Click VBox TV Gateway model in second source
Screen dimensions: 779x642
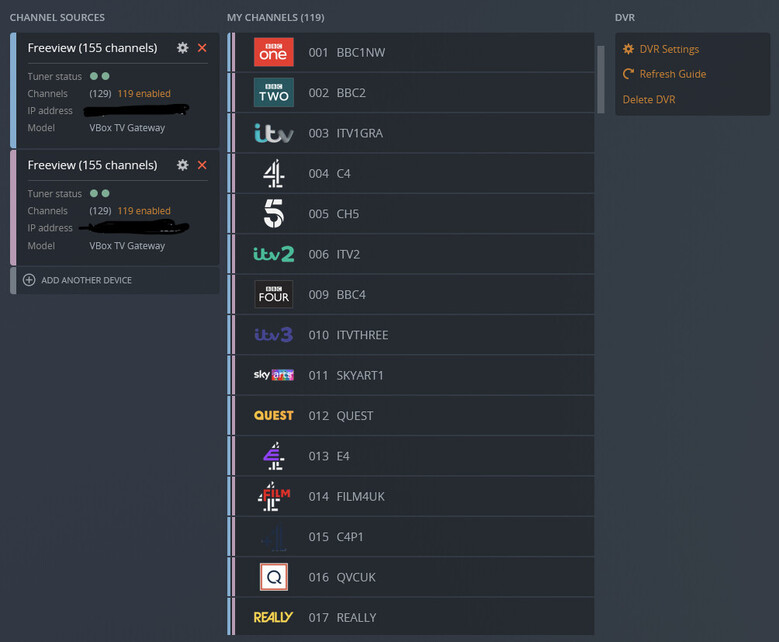coord(127,245)
